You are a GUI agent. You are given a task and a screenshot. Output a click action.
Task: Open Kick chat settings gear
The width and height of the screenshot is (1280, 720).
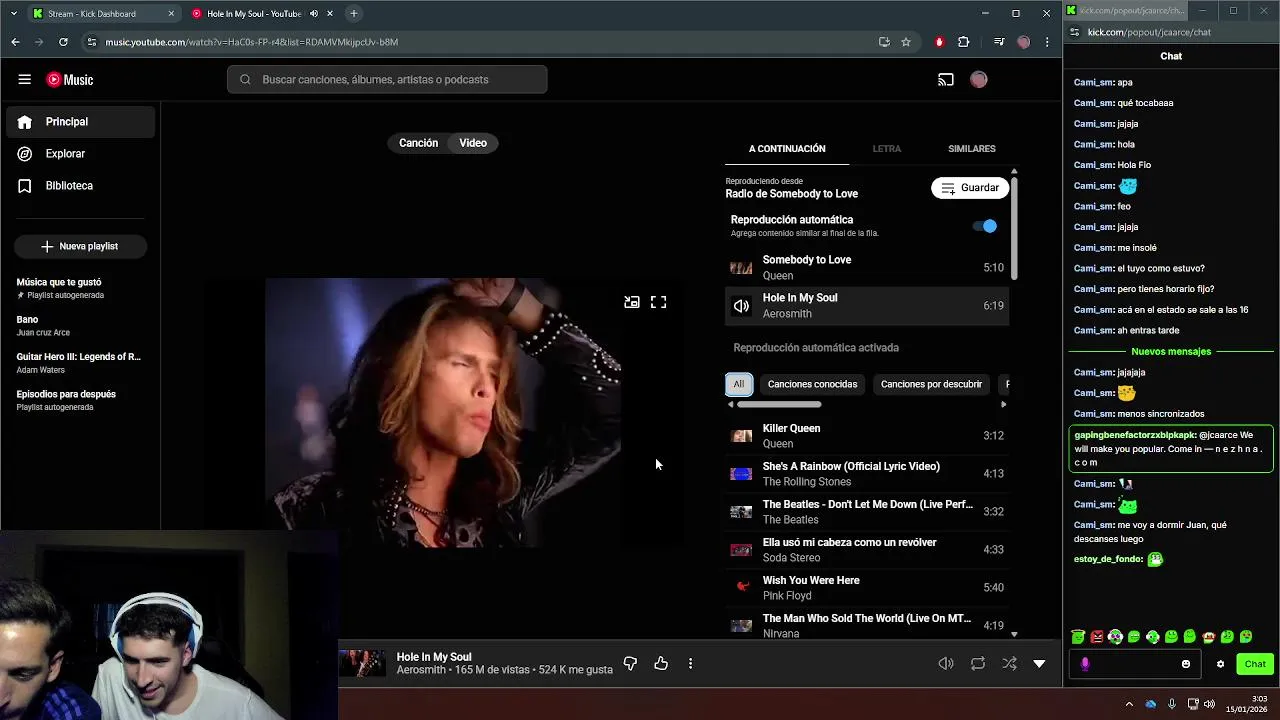1220,664
